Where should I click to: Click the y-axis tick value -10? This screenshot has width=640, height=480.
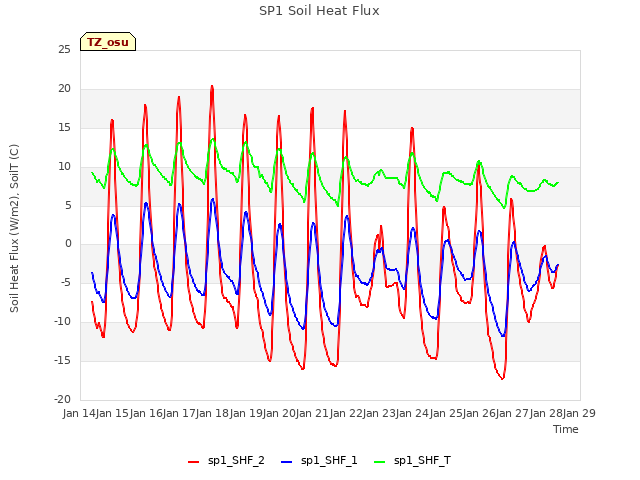coord(62,322)
